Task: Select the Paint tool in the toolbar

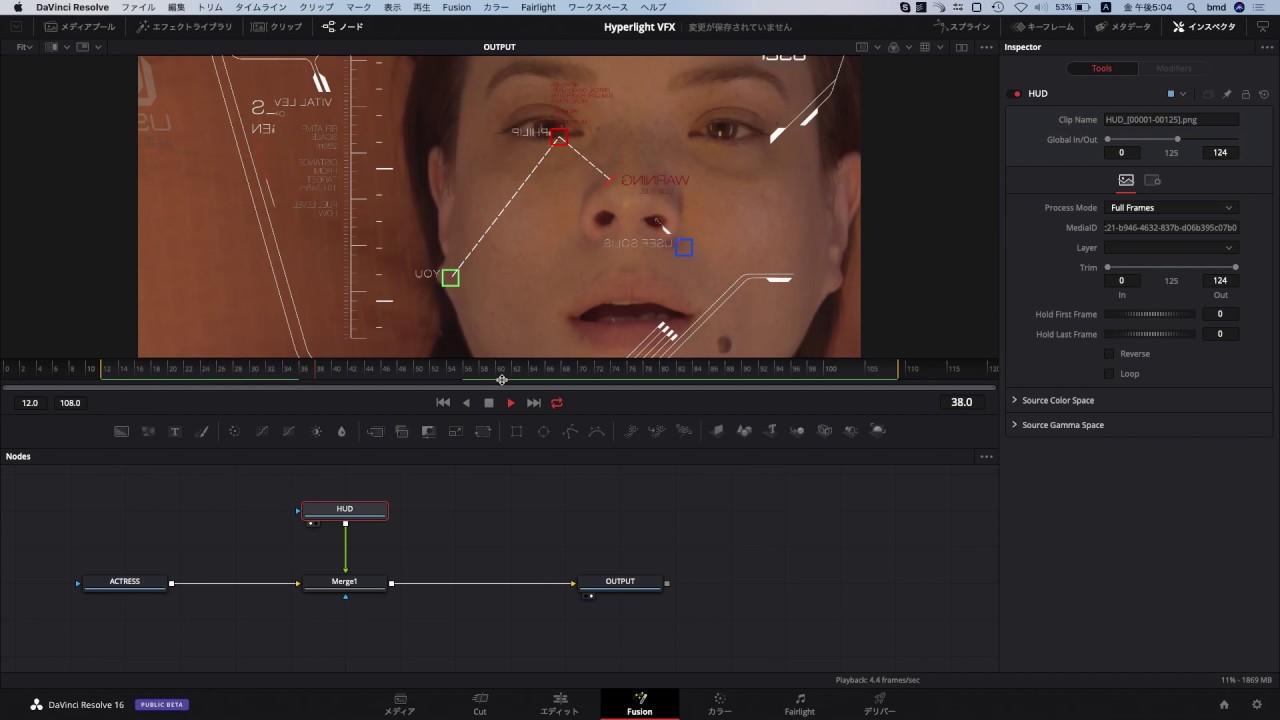Action: pos(203,431)
